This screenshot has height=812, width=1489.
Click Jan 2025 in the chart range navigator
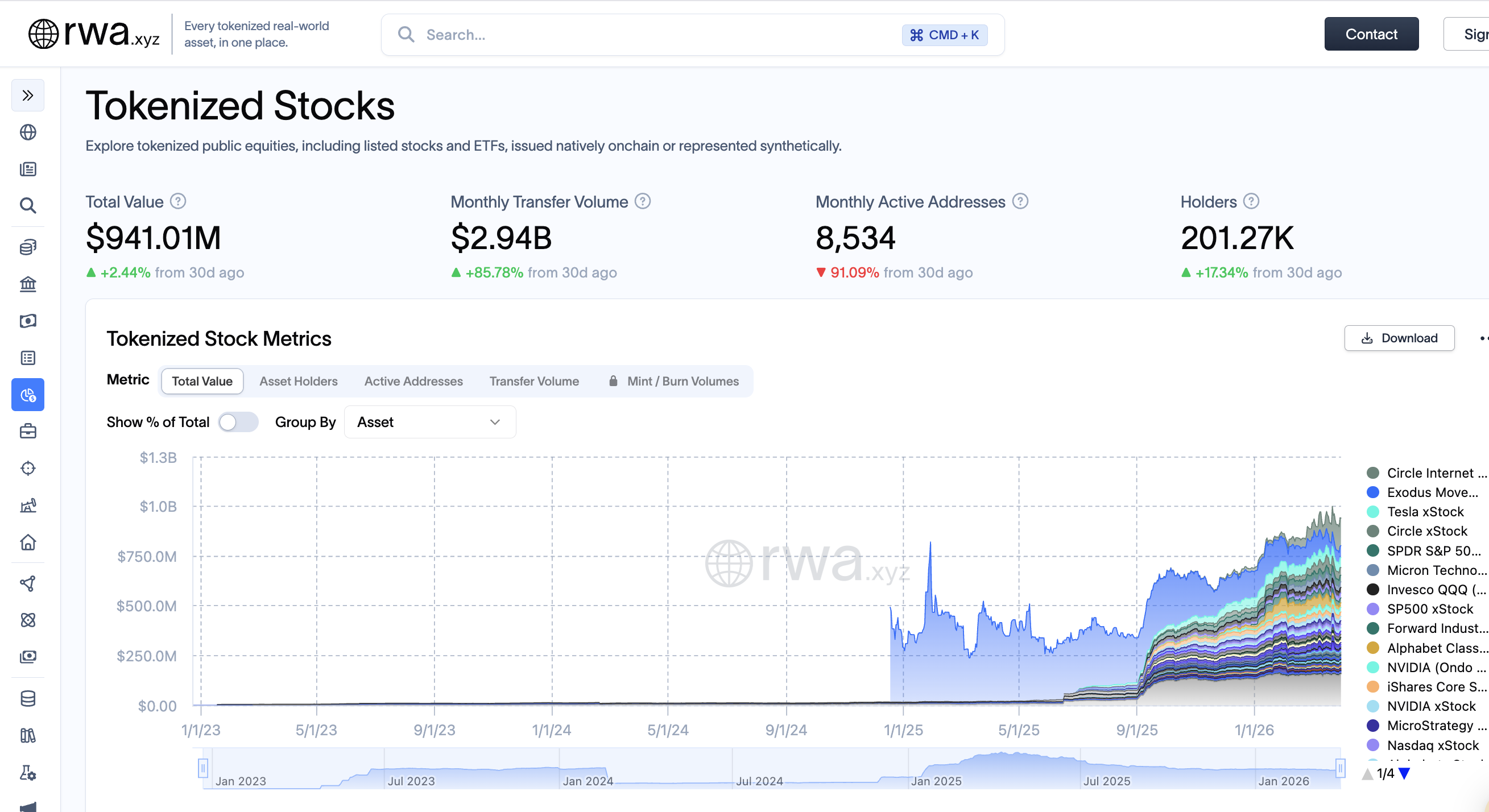click(x=936, y=781)
